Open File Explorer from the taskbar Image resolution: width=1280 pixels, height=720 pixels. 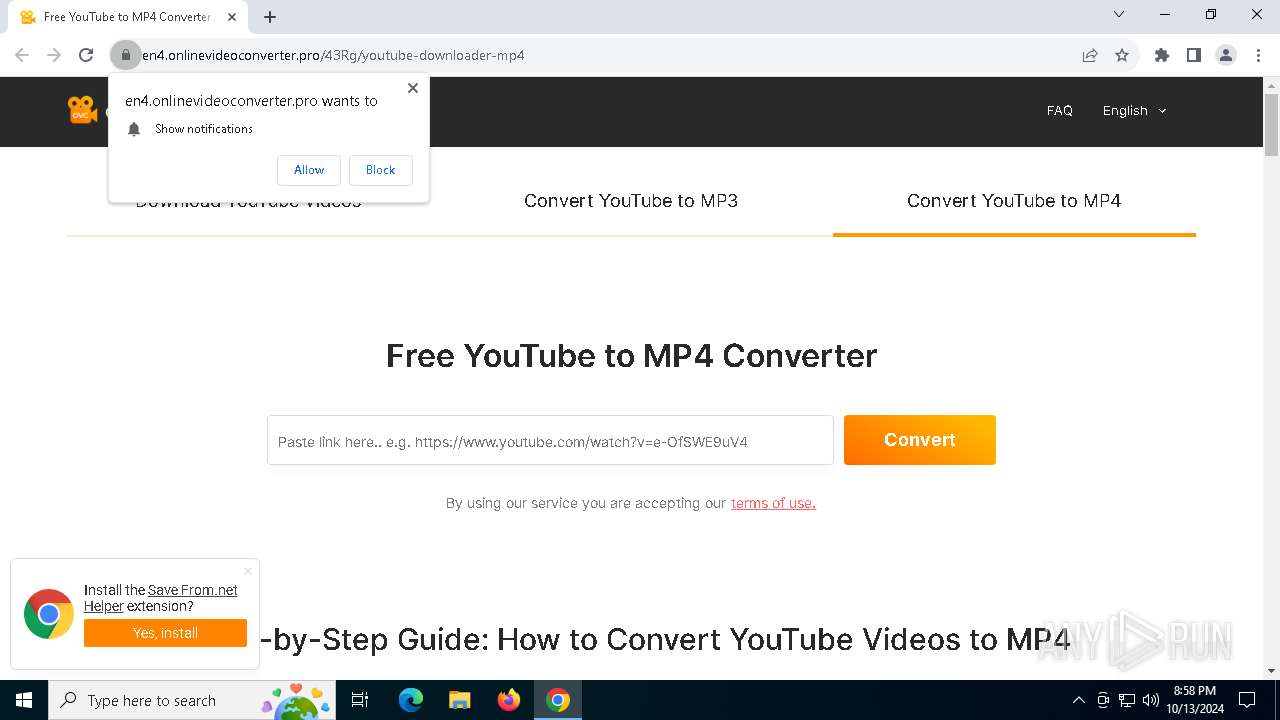pyautogui.click(x=459, y=700)
